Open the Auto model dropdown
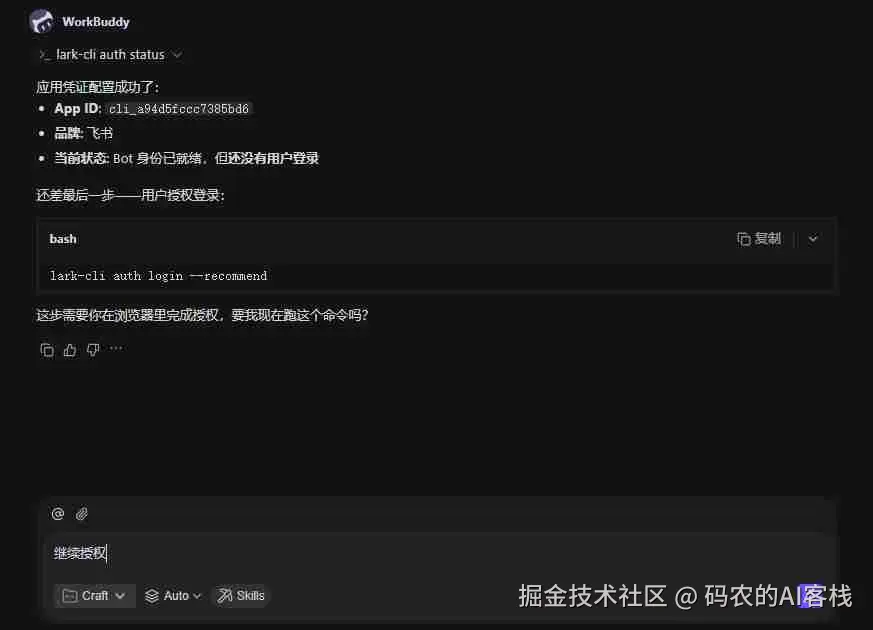 (173, 595)
